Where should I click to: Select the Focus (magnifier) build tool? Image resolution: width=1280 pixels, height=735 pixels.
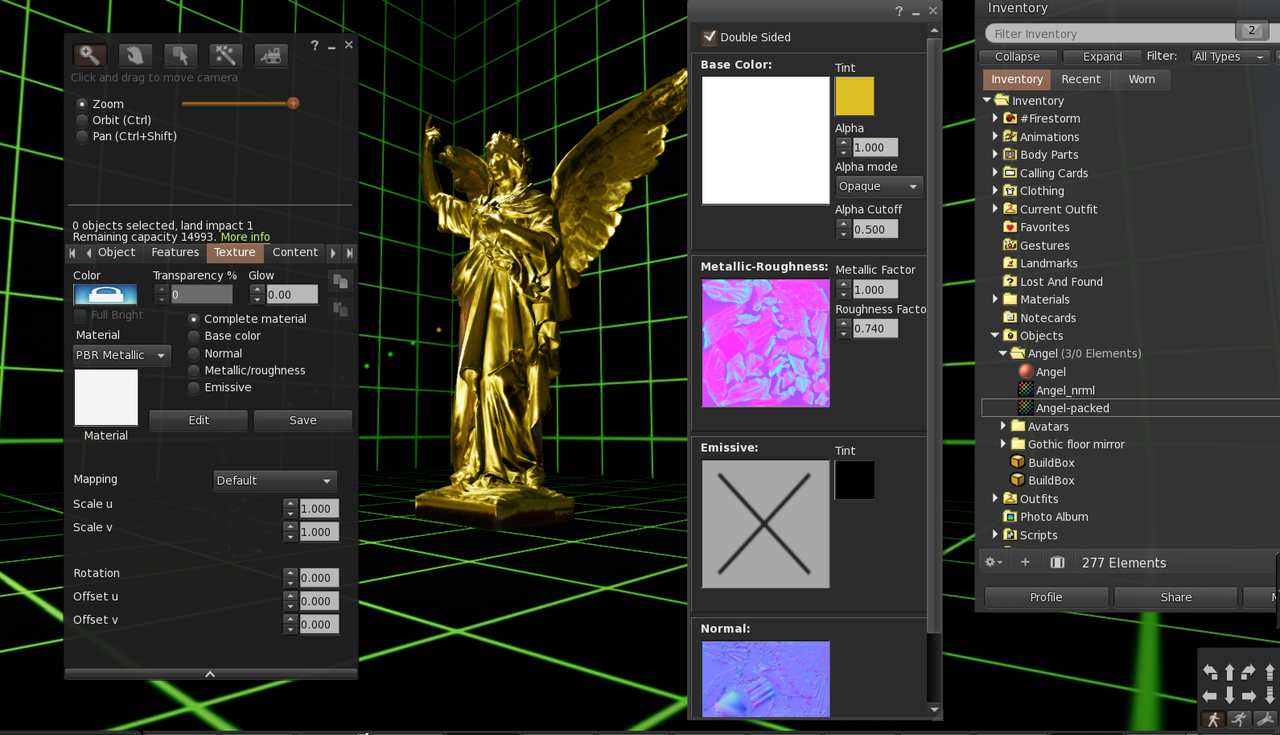click(x=90, y=55)
